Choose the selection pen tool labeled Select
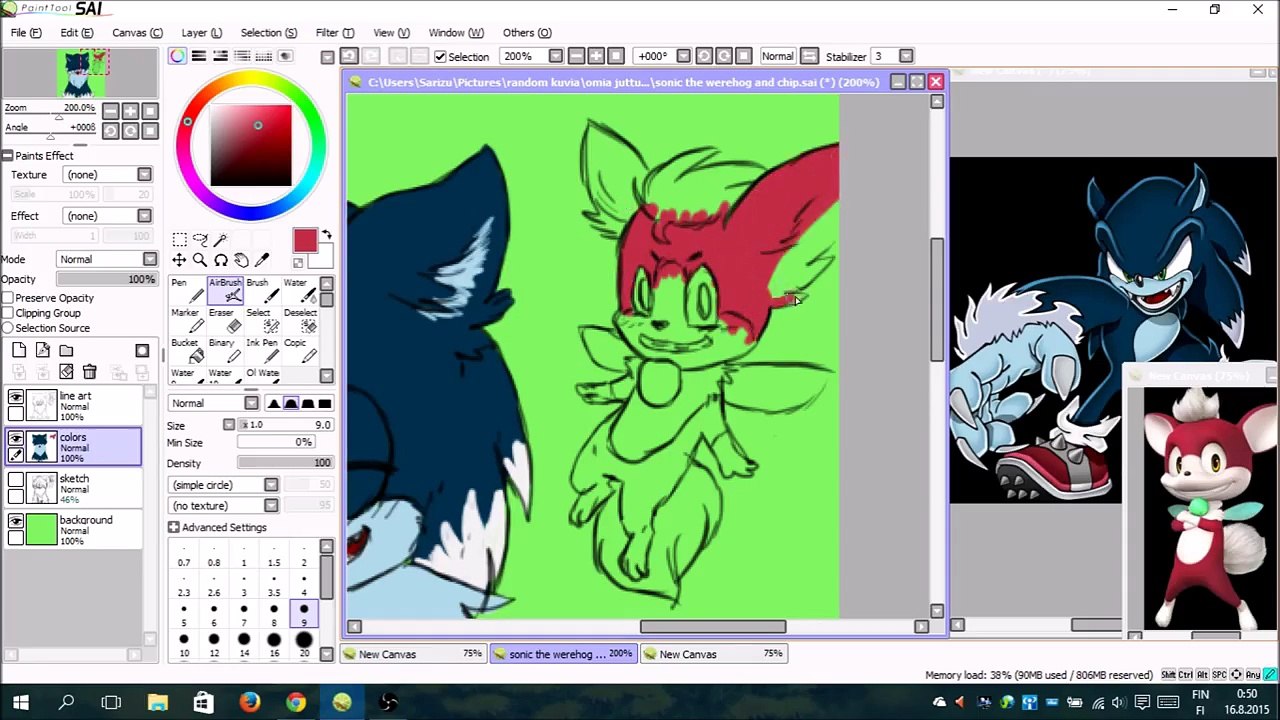This screenshot has width=1280, height=720. click(x=263, y=320)
